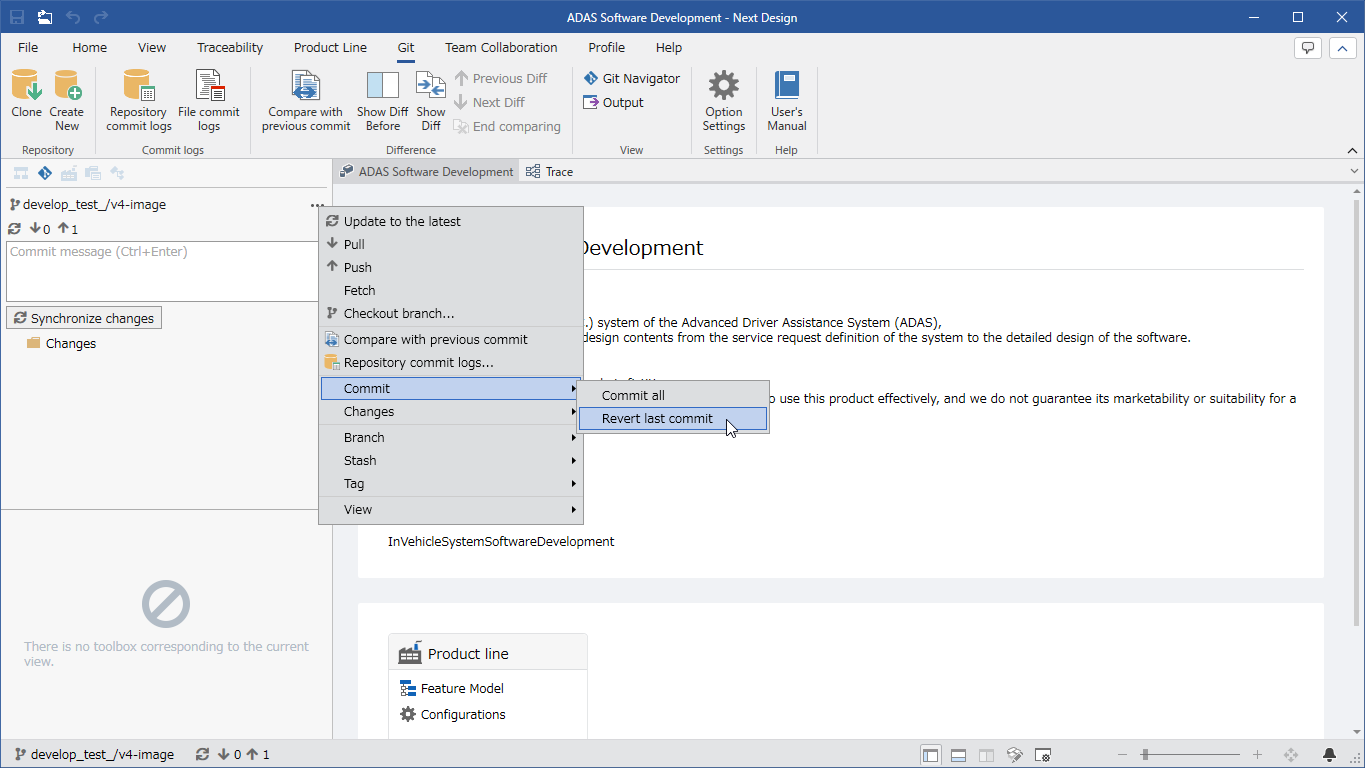Viewport: 1365px width, 768px height.
Task: Click the zoom out minus button
Action: [x=1123, y=755]
